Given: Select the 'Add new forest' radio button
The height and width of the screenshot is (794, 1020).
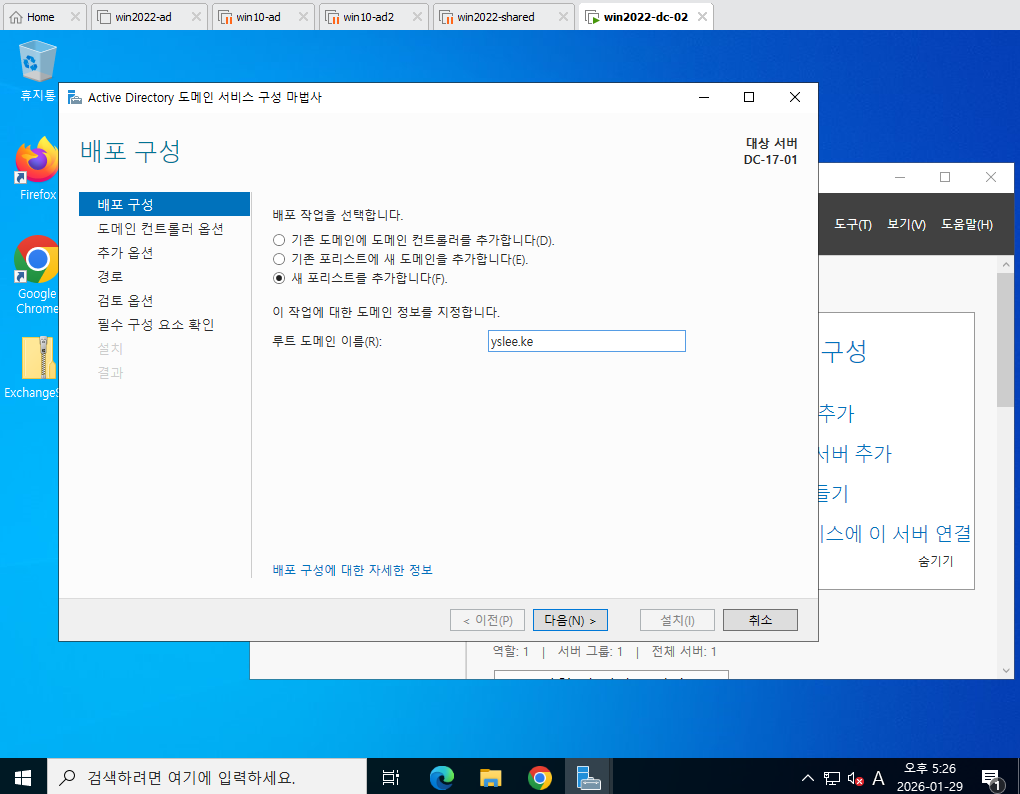Looking at the screenshot, I should [x=279, y=278].
